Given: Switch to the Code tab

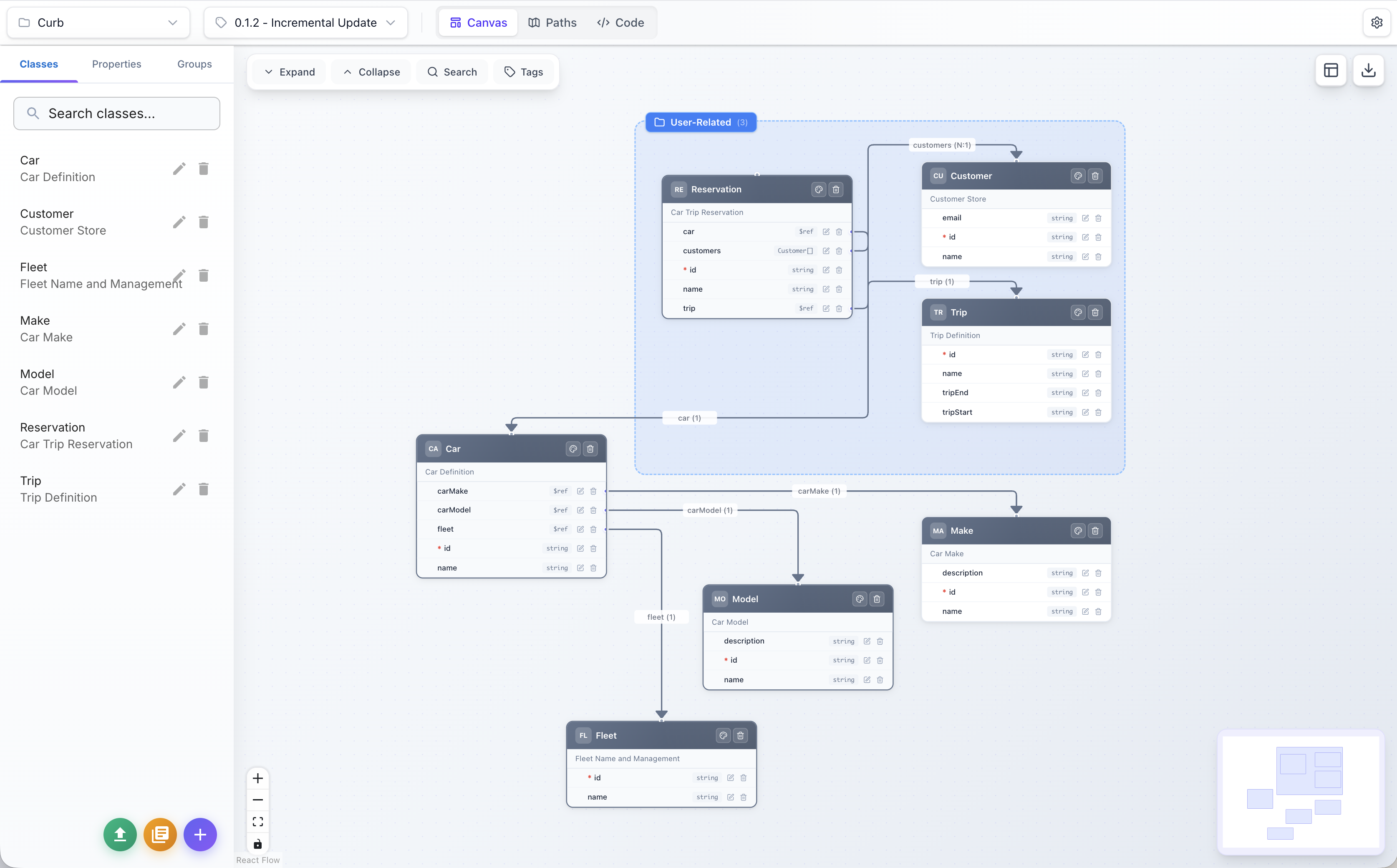Looking at the screenshot, I should click(x=620, y=23).
